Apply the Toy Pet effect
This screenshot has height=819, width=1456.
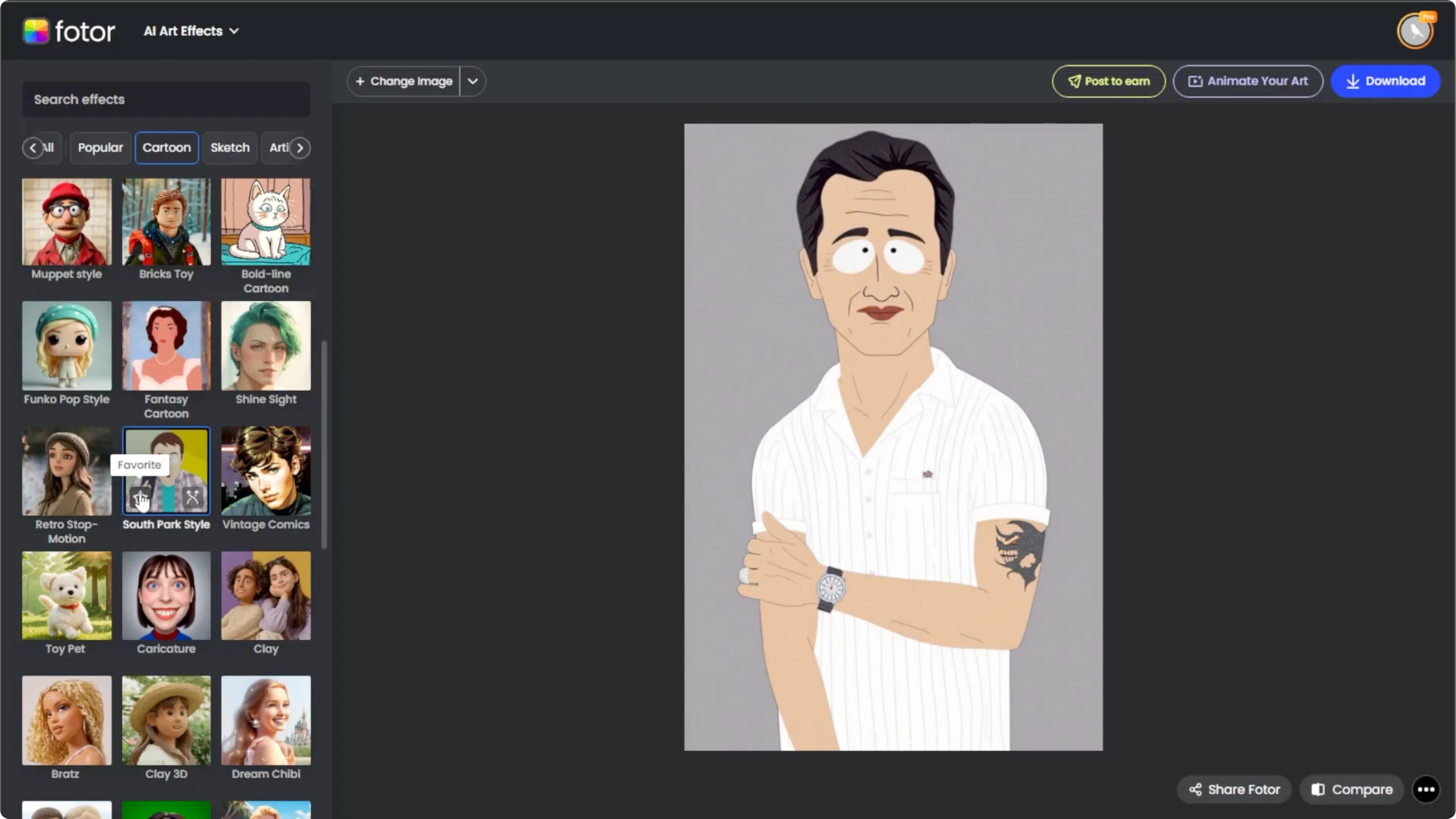coord(67,596)
